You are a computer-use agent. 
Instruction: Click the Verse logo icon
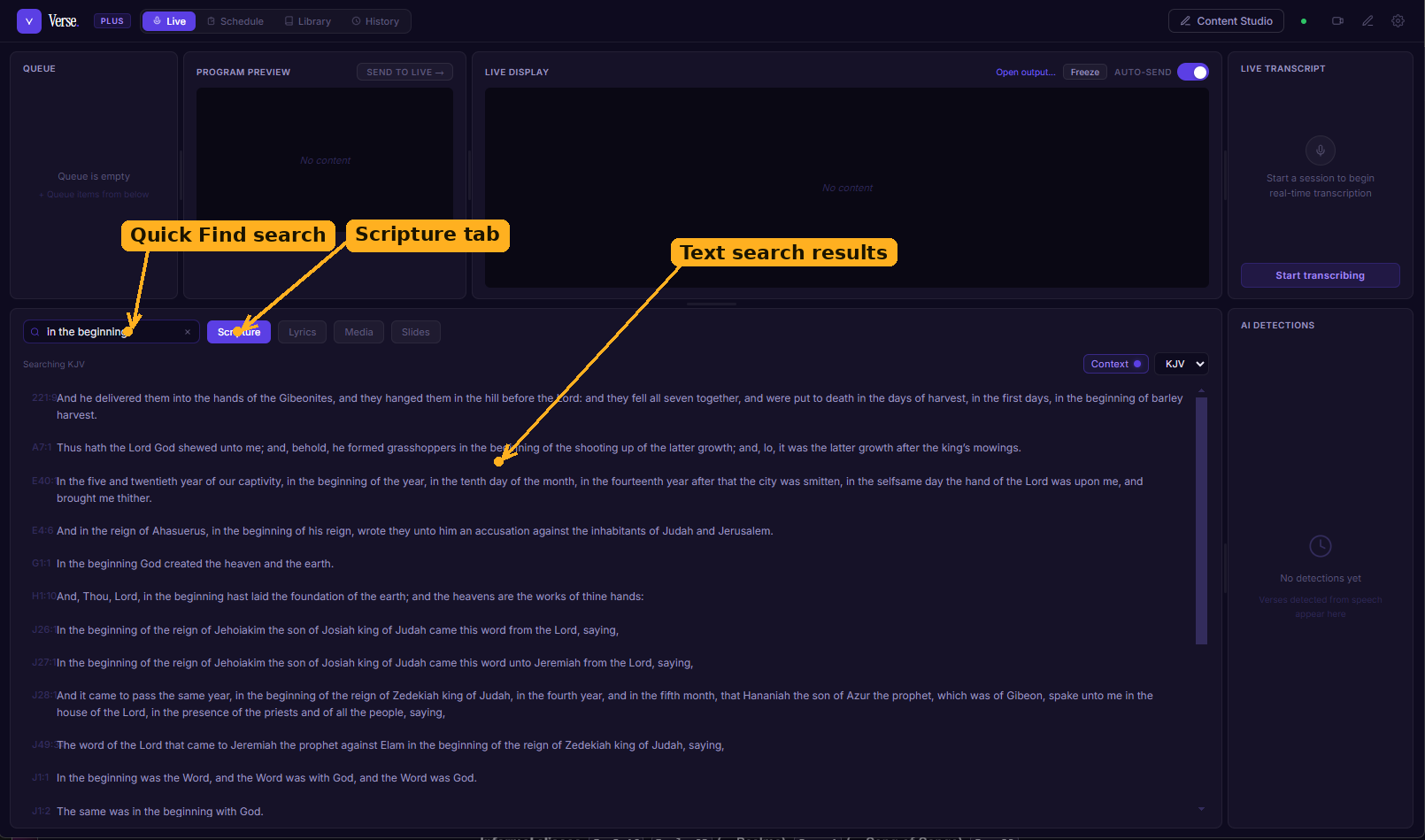click(x=29, y=21)
